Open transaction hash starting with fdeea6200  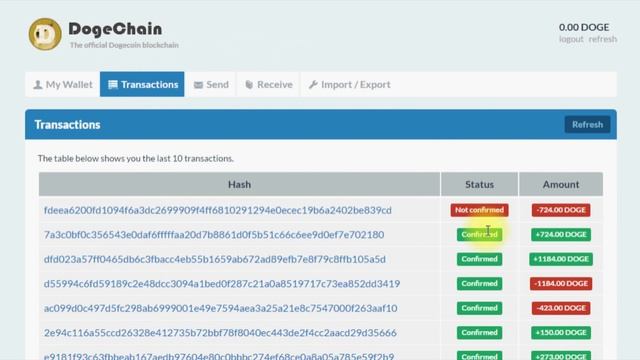[x=218, y=210]
